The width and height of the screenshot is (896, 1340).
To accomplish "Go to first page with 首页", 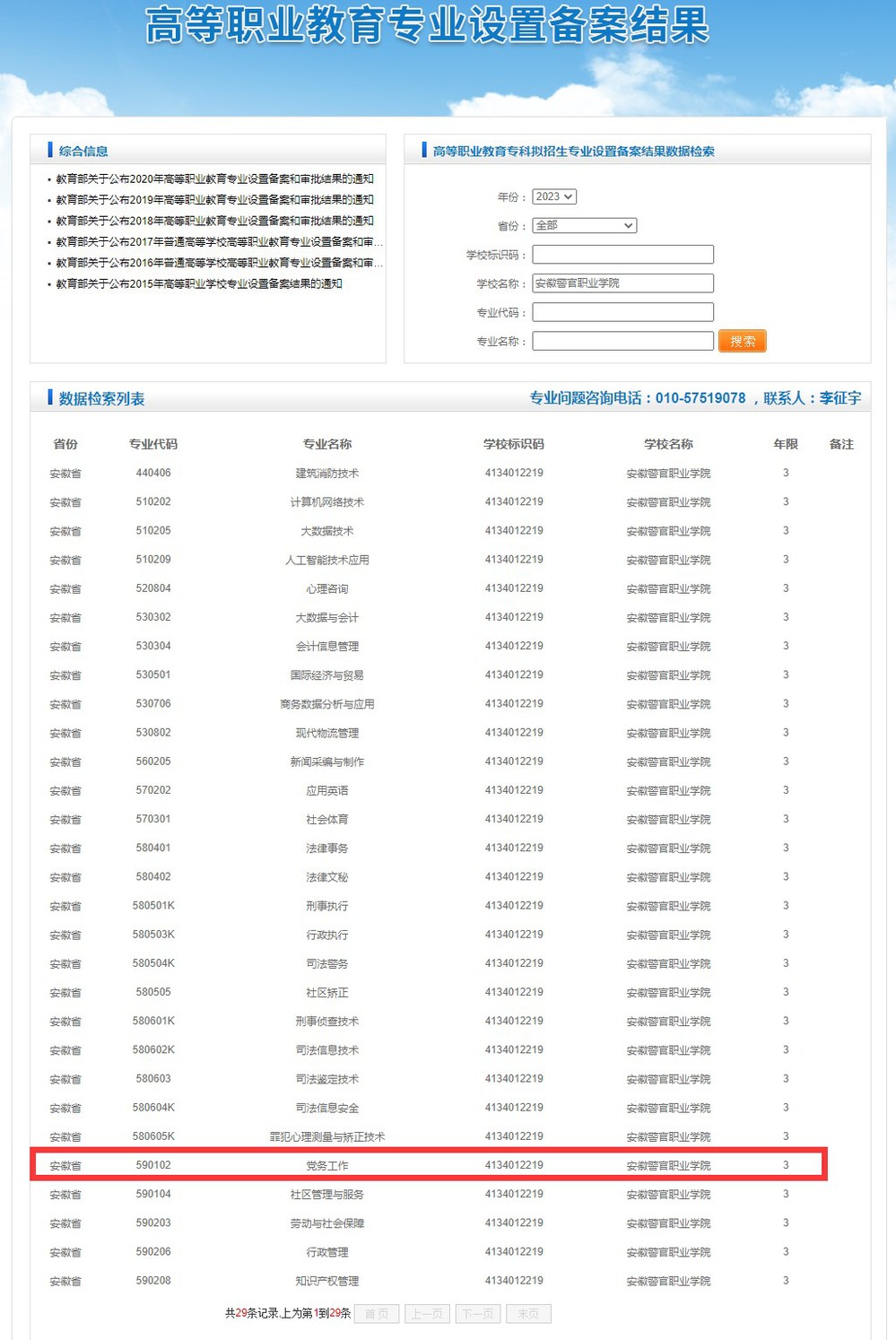I will [x=377, y=1314].
